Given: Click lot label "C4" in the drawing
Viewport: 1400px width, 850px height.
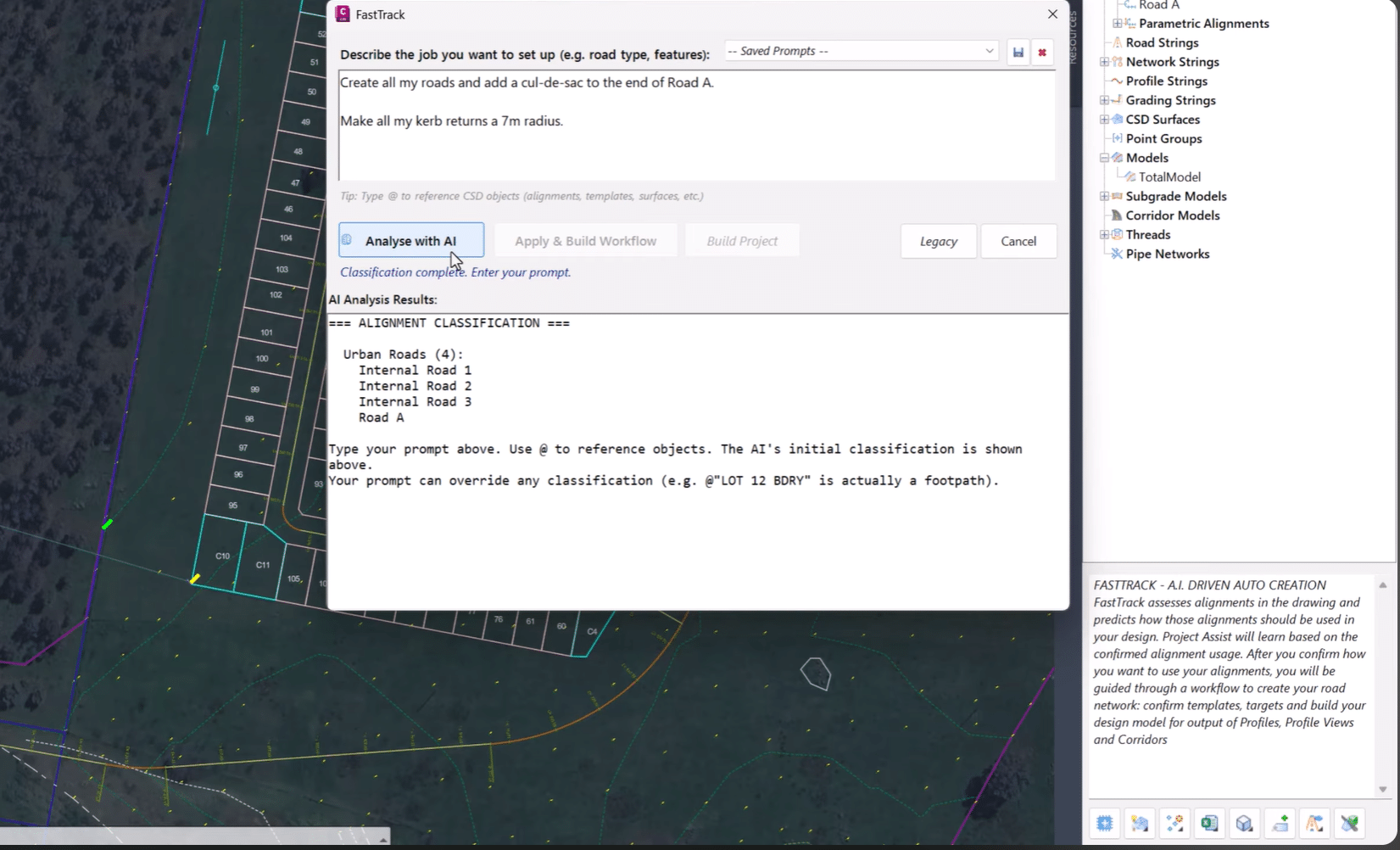Looking at the screenshot, I should click(x=592, y=631).
